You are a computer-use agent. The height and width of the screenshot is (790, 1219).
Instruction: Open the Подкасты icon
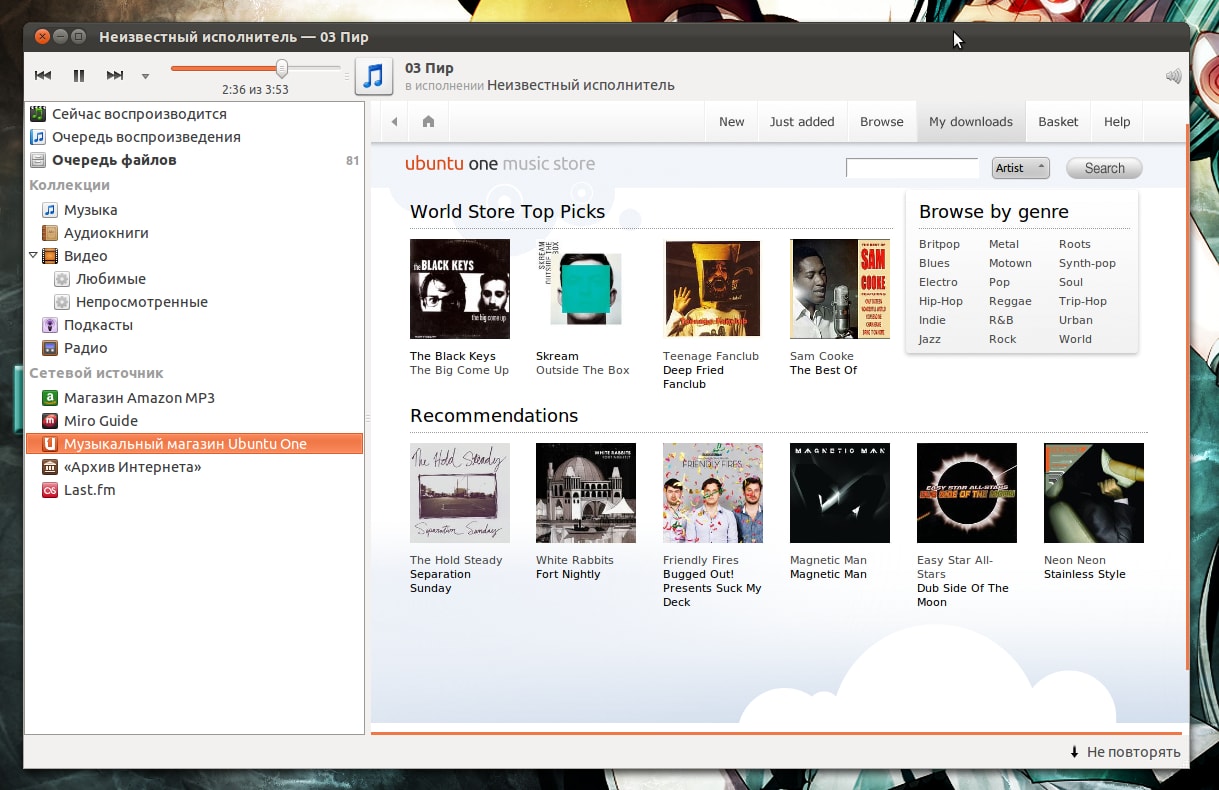click(50, 325)
